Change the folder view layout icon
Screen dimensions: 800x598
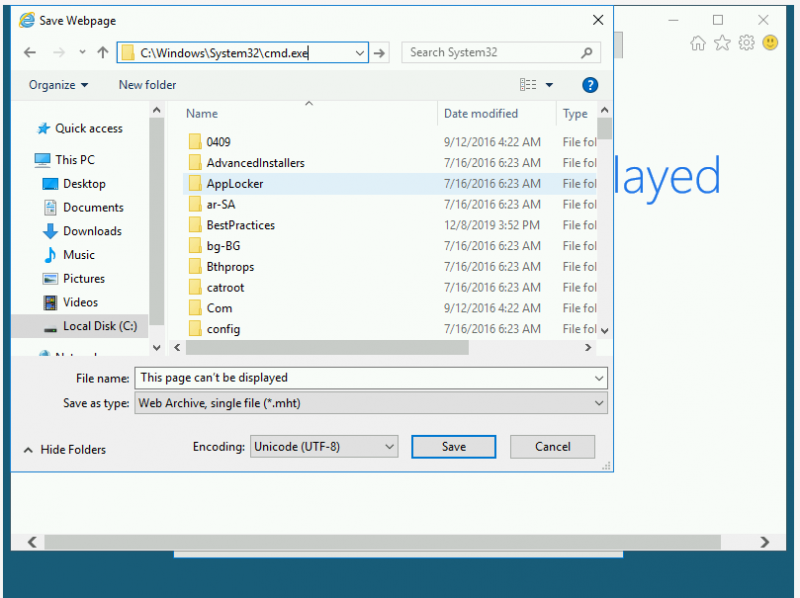click(529, 85)
